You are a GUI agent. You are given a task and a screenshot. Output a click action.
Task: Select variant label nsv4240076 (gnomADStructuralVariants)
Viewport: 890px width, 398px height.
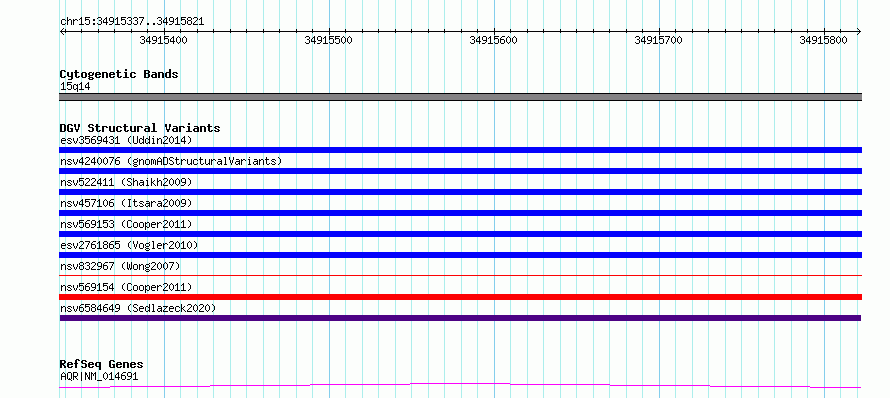tap(171, 161)
